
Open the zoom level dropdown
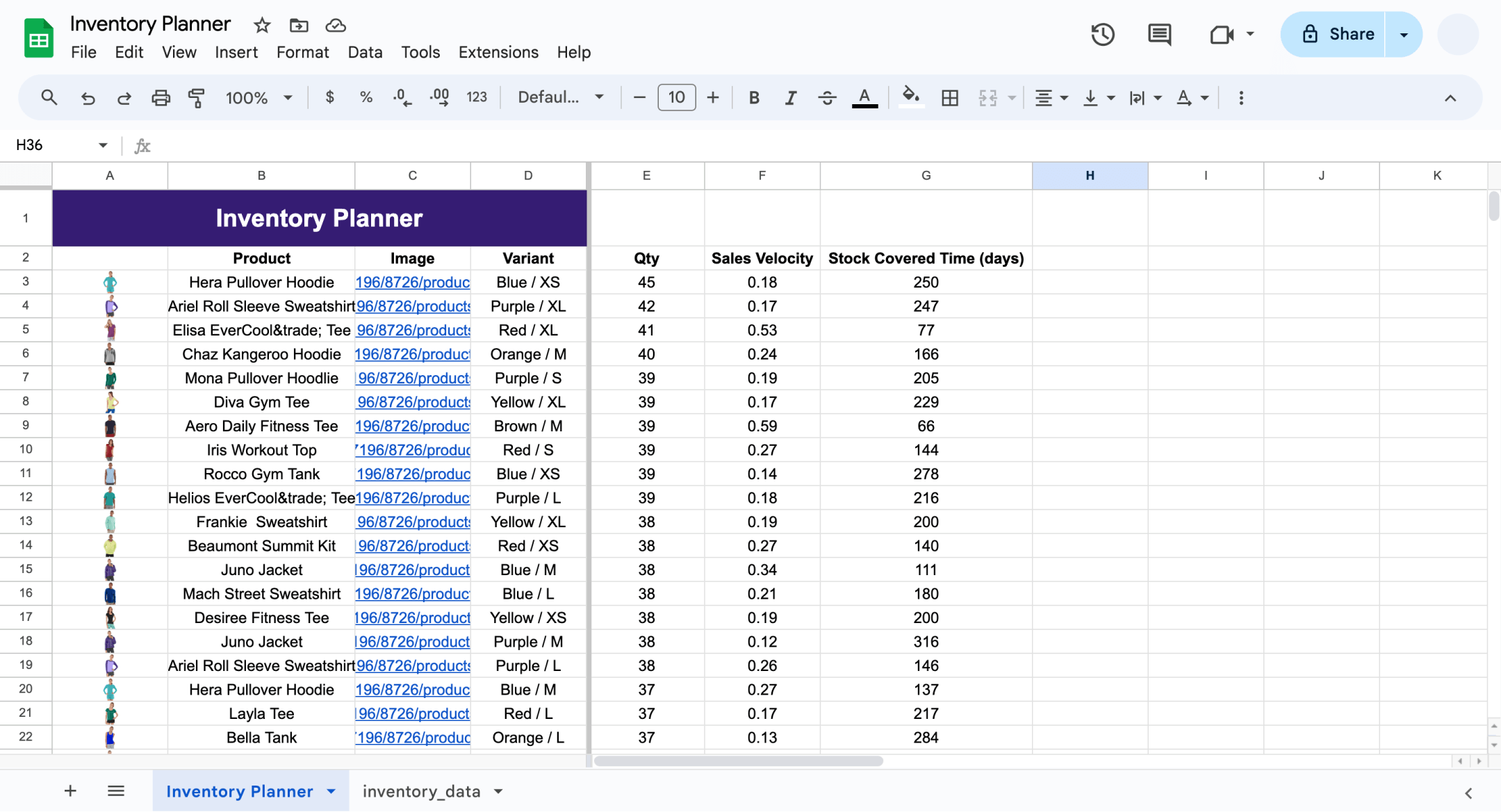[x=256, y=97]
